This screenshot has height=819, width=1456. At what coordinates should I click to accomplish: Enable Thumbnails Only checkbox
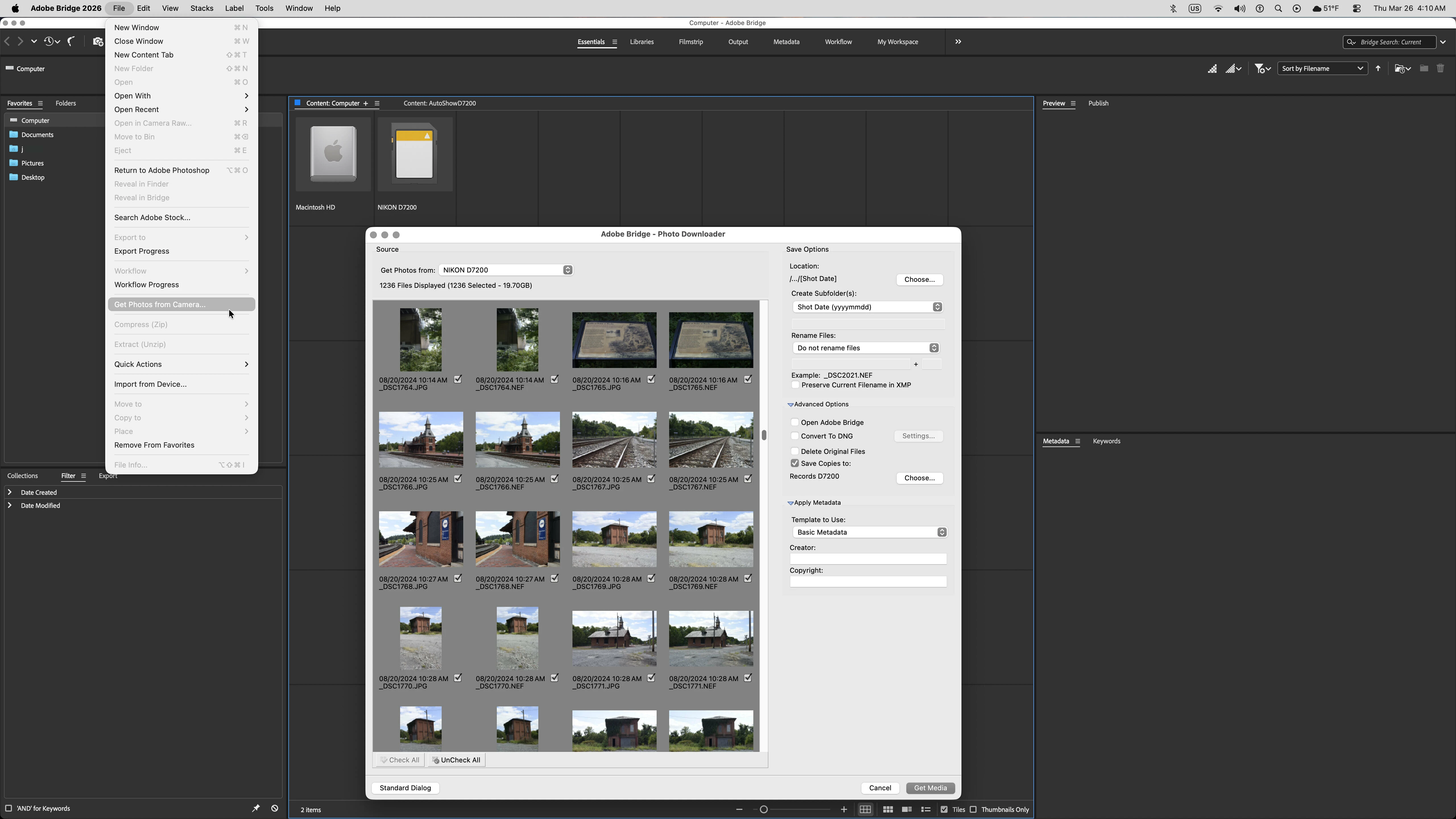973,809
